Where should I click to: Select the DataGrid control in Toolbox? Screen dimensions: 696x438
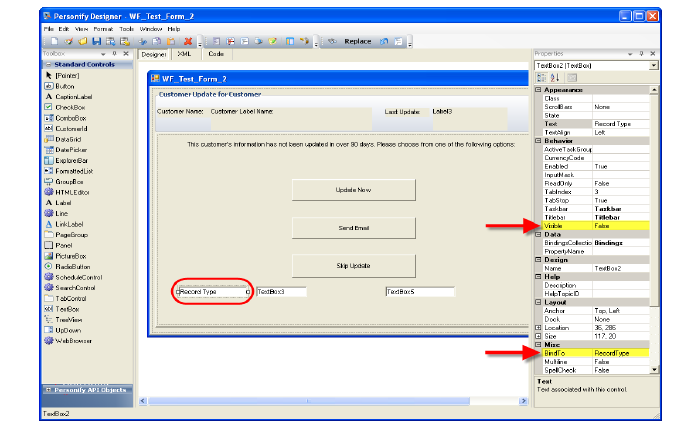(70, 138)
